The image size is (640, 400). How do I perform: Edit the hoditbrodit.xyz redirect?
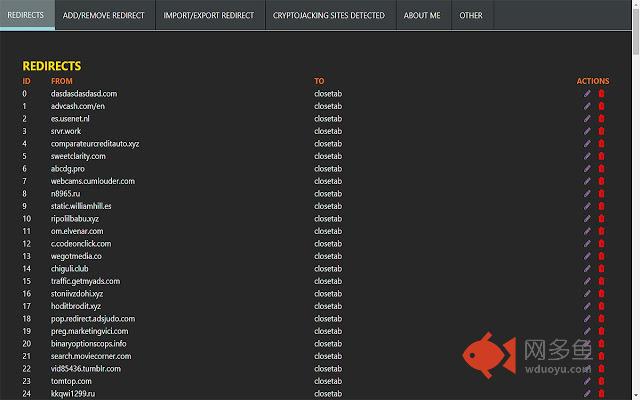(587, 306)
